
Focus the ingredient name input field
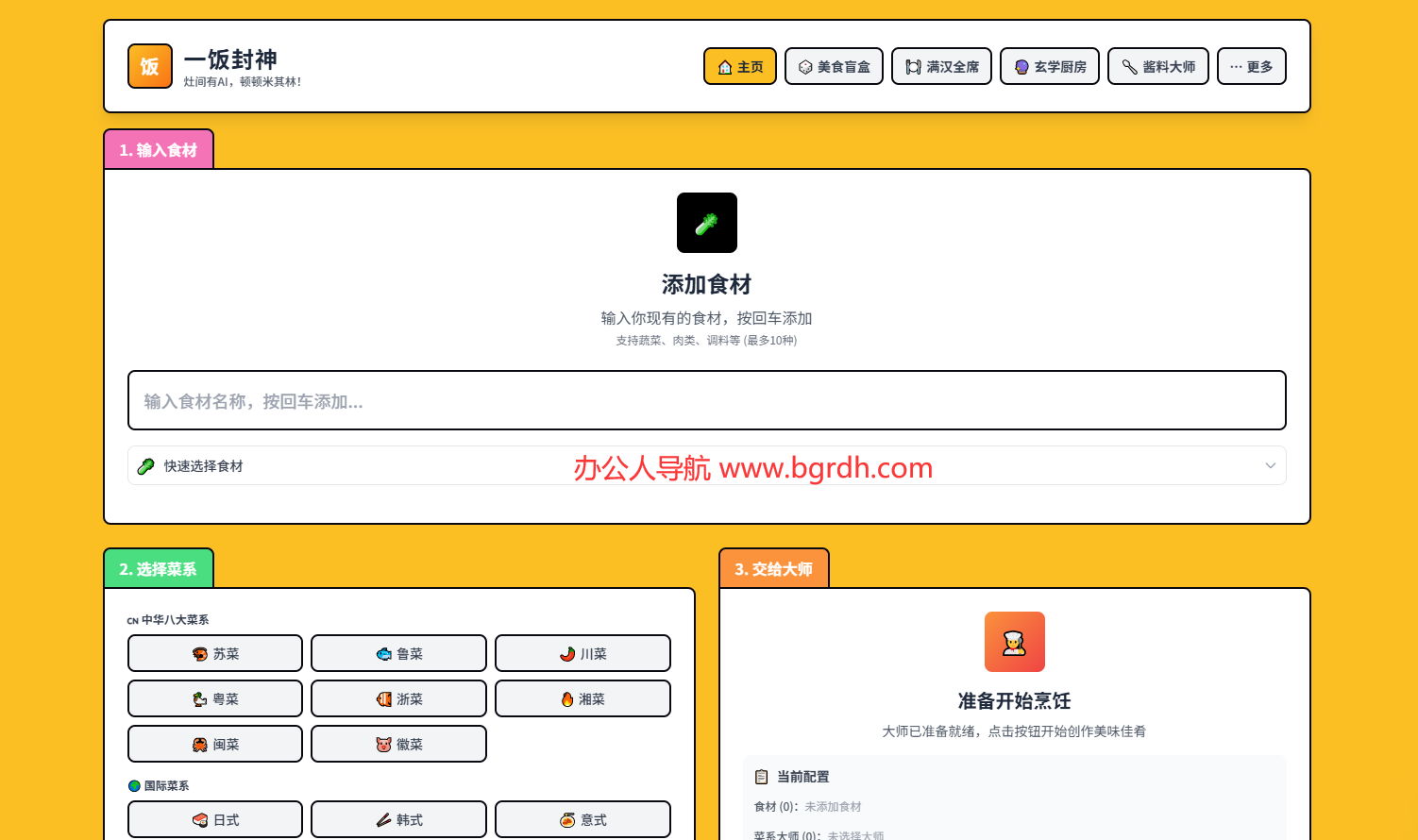click(706, 401)
